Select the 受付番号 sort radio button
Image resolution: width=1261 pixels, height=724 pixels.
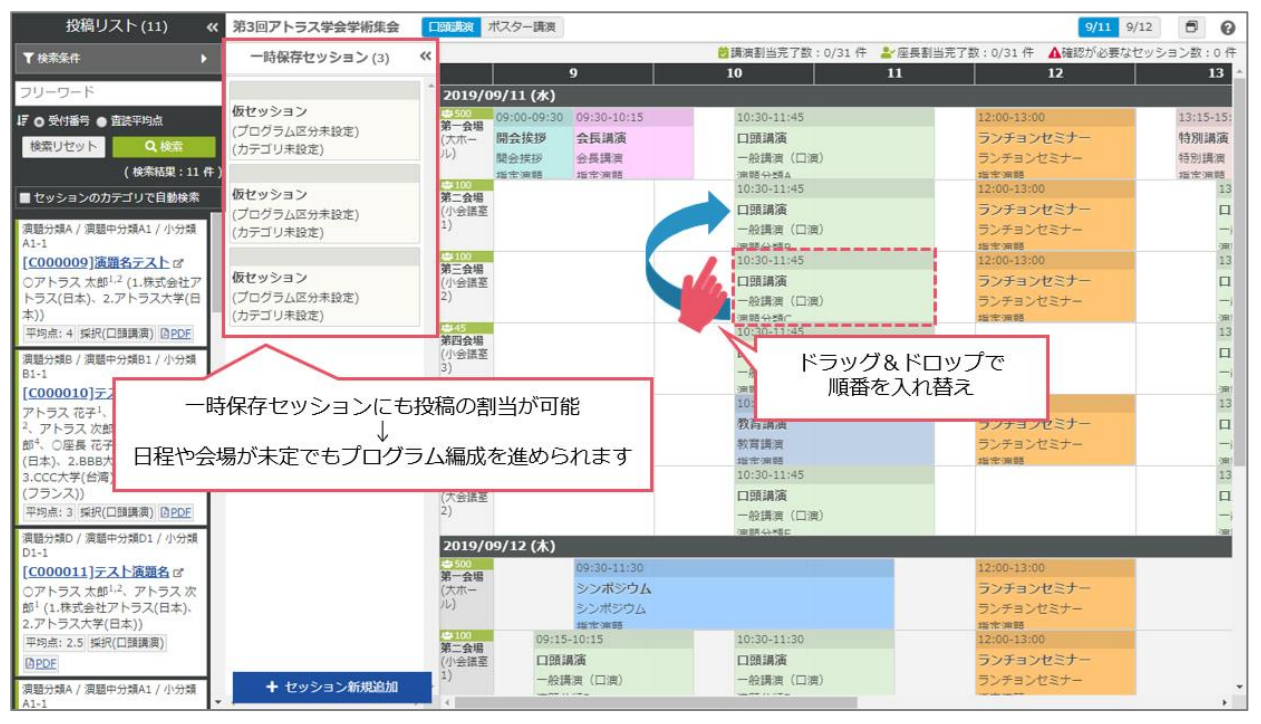point(39,122)
